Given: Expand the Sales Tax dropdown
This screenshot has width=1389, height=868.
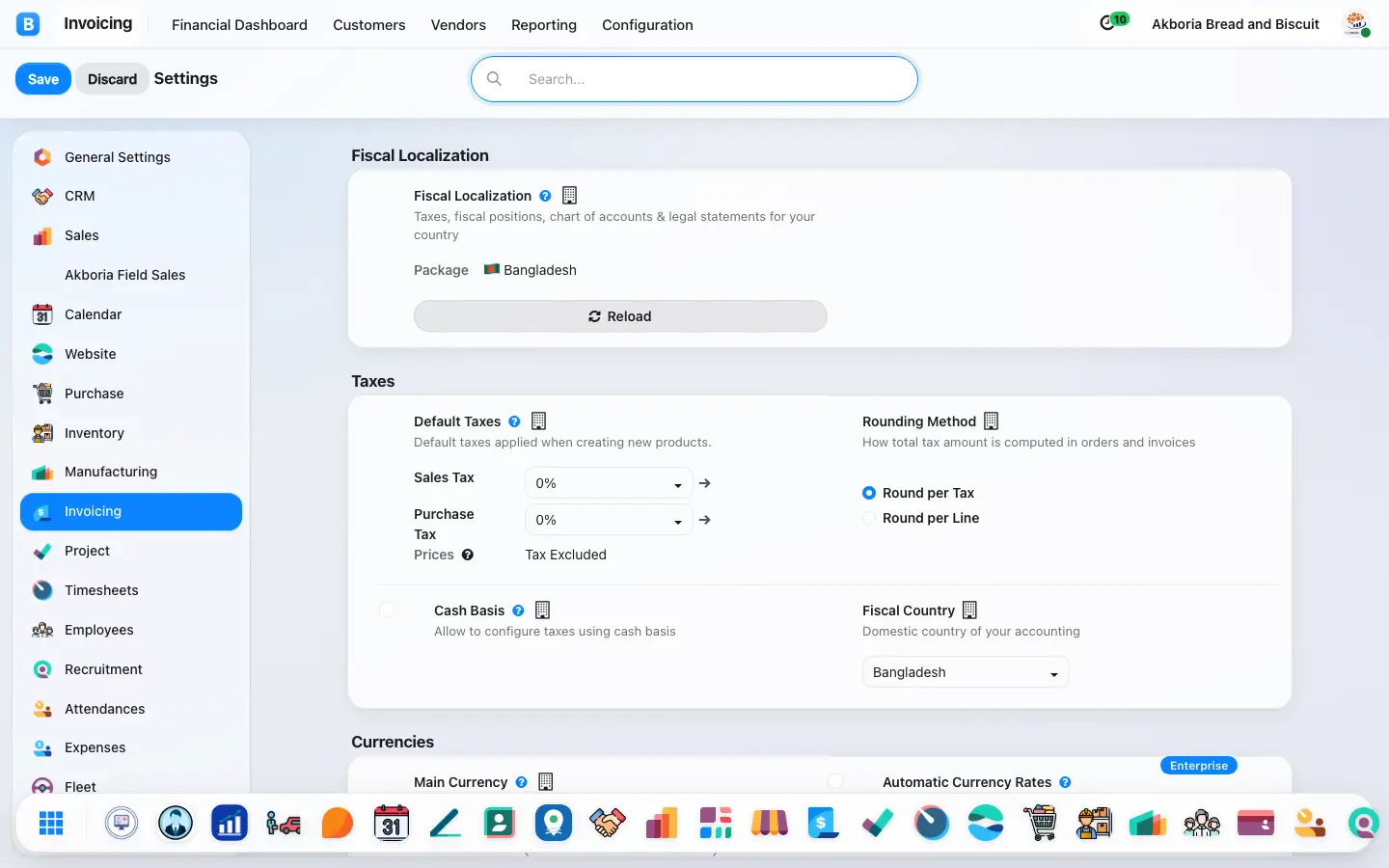Looking at the screenshot, I should (x=609, y=483).
